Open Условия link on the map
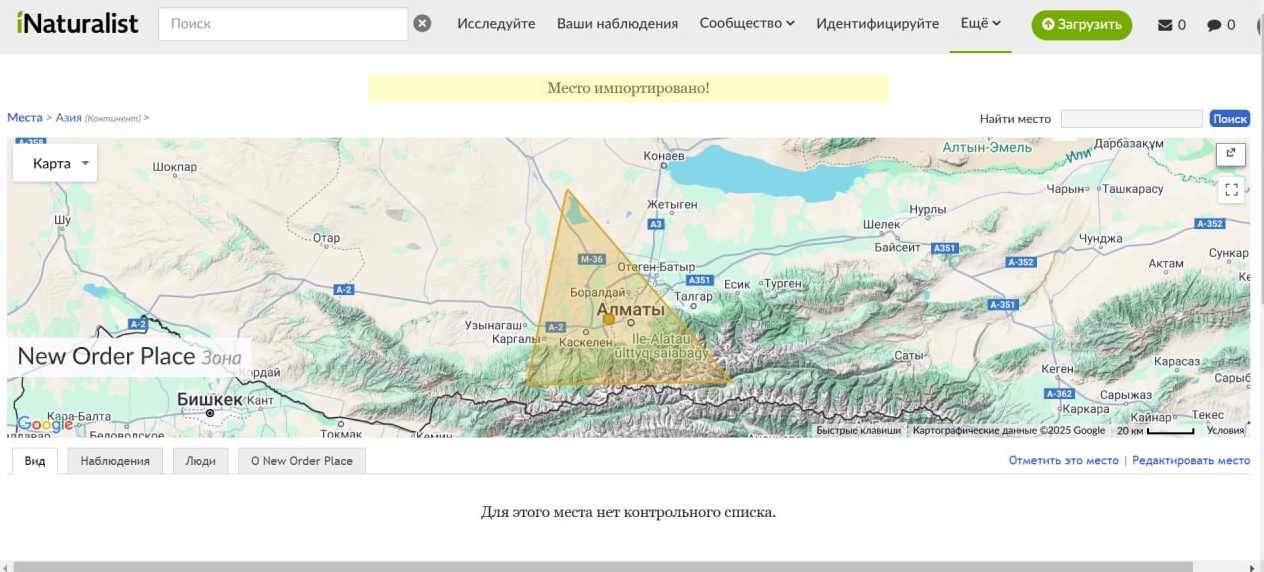 point(1226,431)
